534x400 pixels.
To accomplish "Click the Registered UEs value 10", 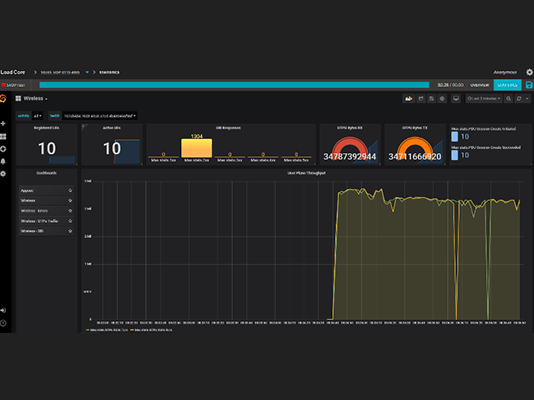I will point(47,148).
